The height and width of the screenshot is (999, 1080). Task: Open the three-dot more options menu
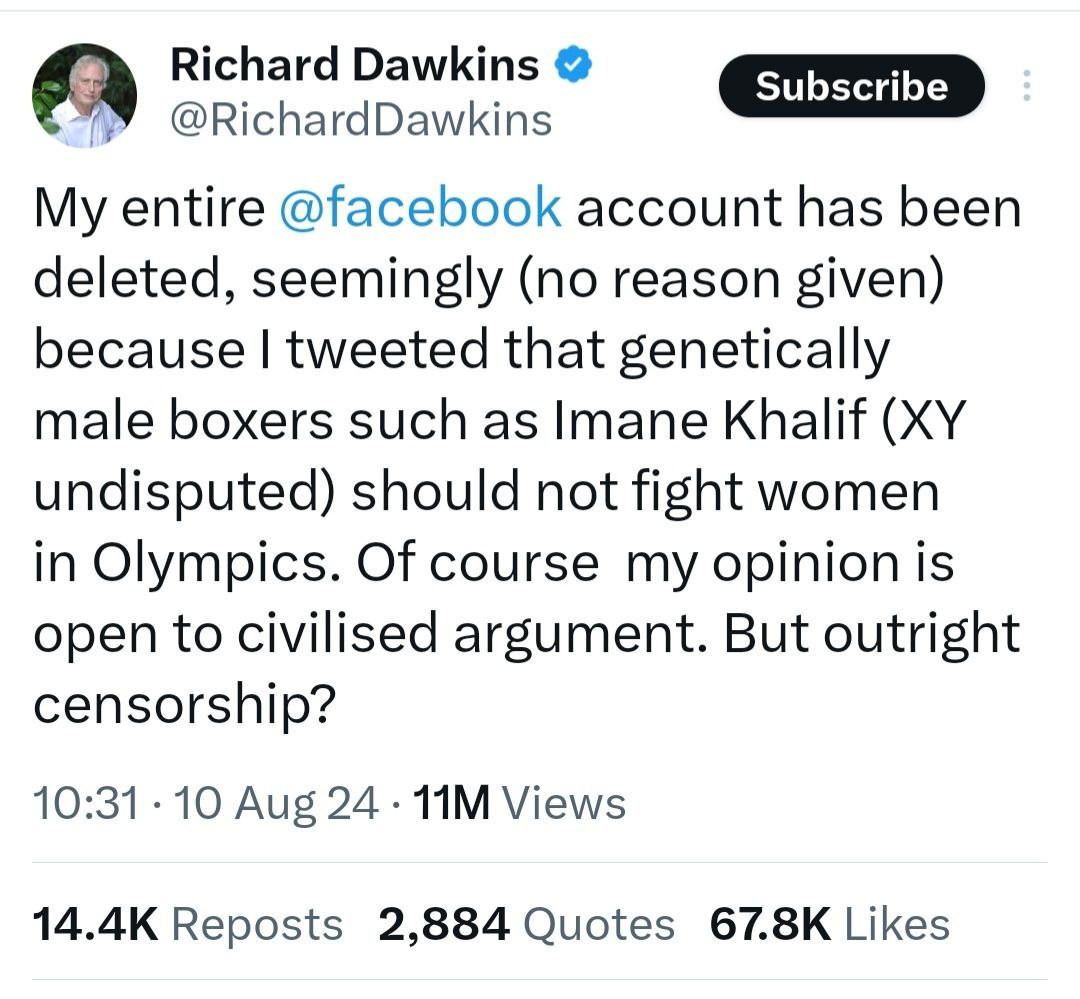1025,87
